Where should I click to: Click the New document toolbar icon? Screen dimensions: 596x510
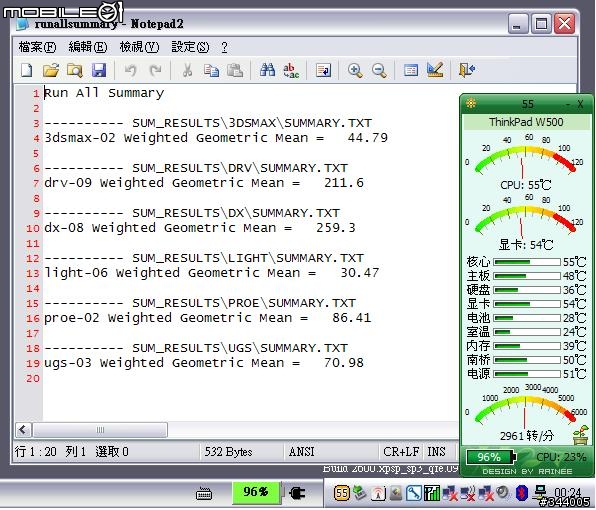pyautogui.click(x=27, y=70)
